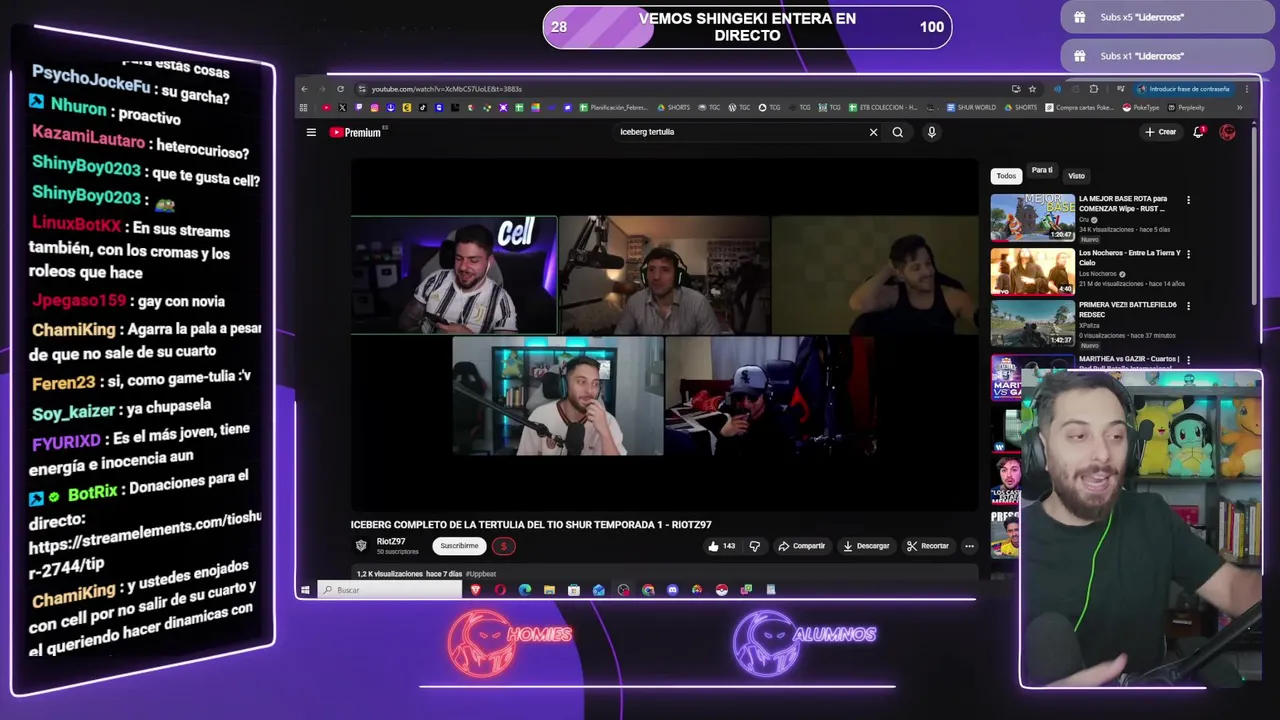Bookmark the page with the star icon
Screen dimensions: 1280x720
(1032, 89)
